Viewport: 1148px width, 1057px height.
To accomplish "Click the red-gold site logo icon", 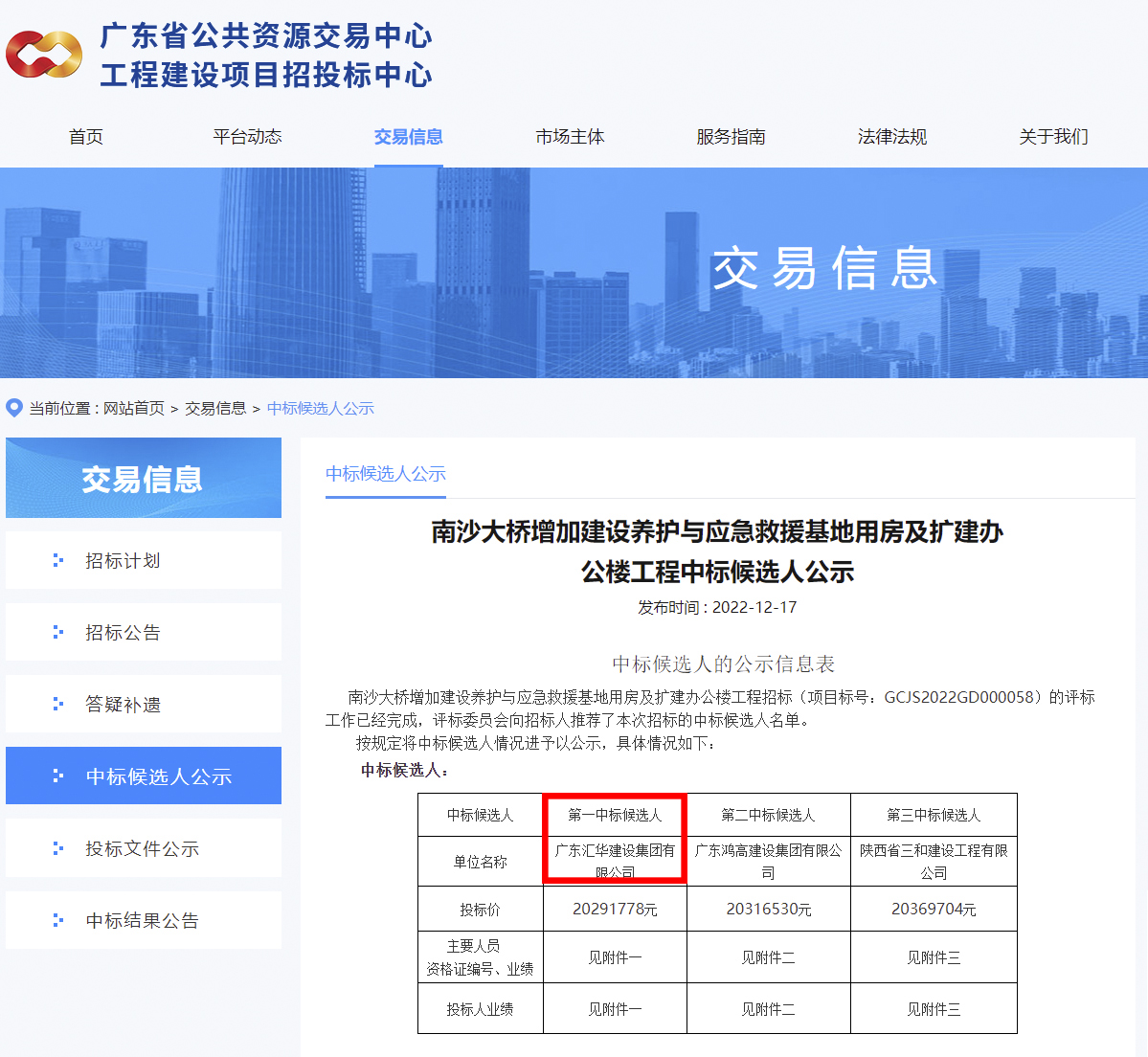I will click(44, 55).
